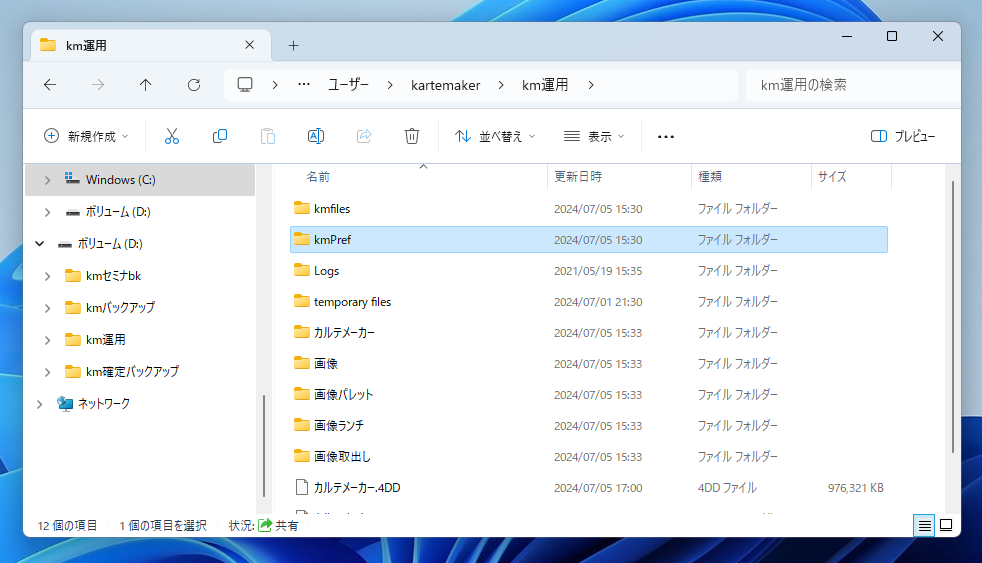Image resolution: width=982 pixels, height=563 pixels.
Task: Open the 並べ替え sort dropdown
Action: click(495, 136)
